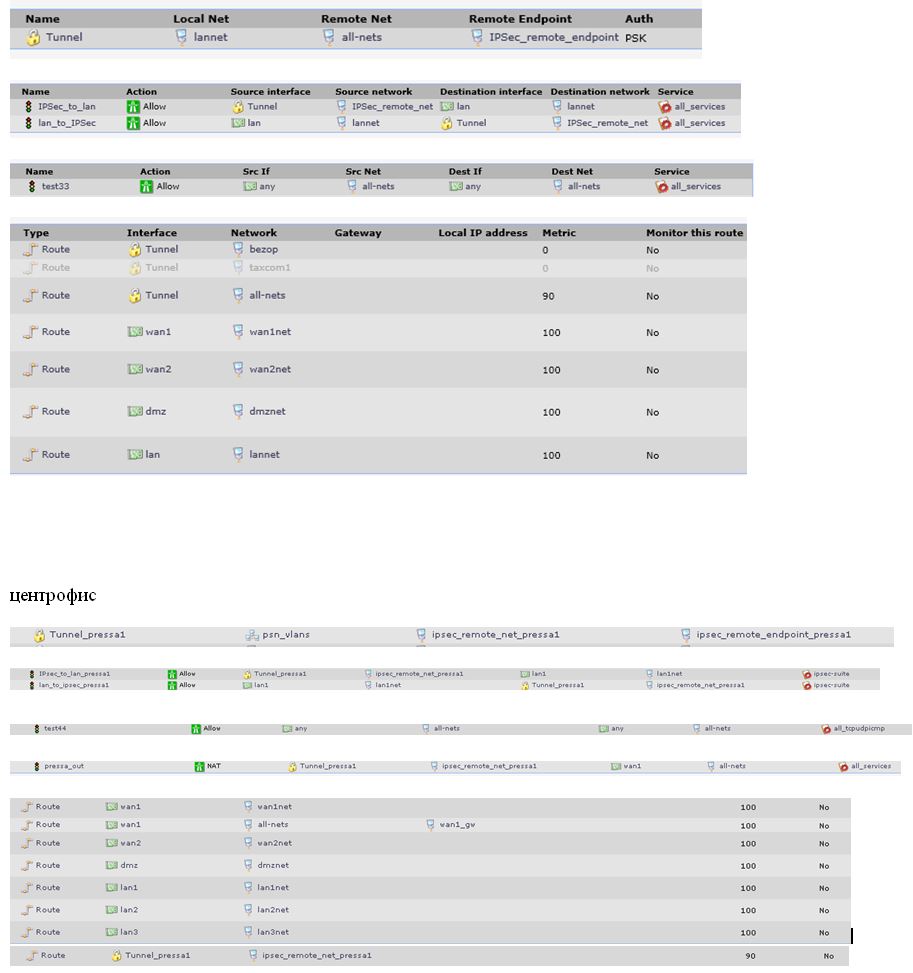Click the test33 rule name
Viewport: 913px width, 973px height.
(x=55, y=186)
